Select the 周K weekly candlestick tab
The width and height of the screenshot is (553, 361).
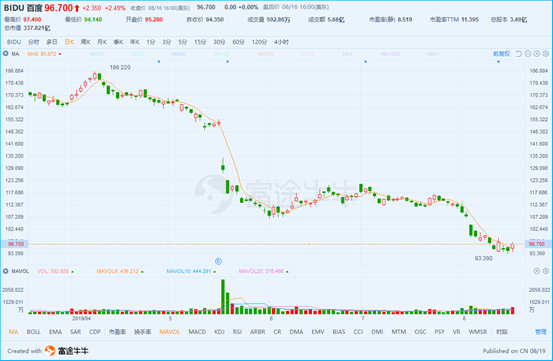pyautogui.click(x=86, y=42)
